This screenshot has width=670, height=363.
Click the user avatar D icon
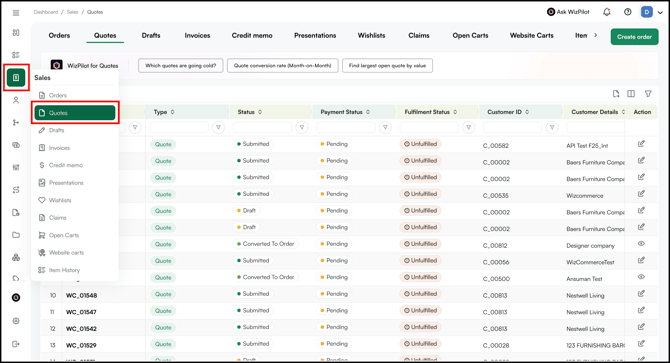(646, 12)
